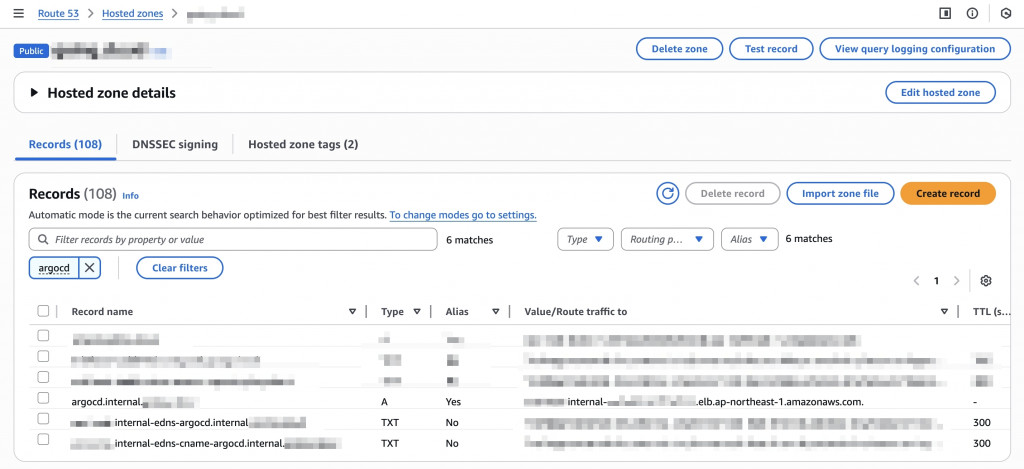This screenshot has height=469, width=1024.
Task: Focus the filter records search field
Action: pos(240,240)
